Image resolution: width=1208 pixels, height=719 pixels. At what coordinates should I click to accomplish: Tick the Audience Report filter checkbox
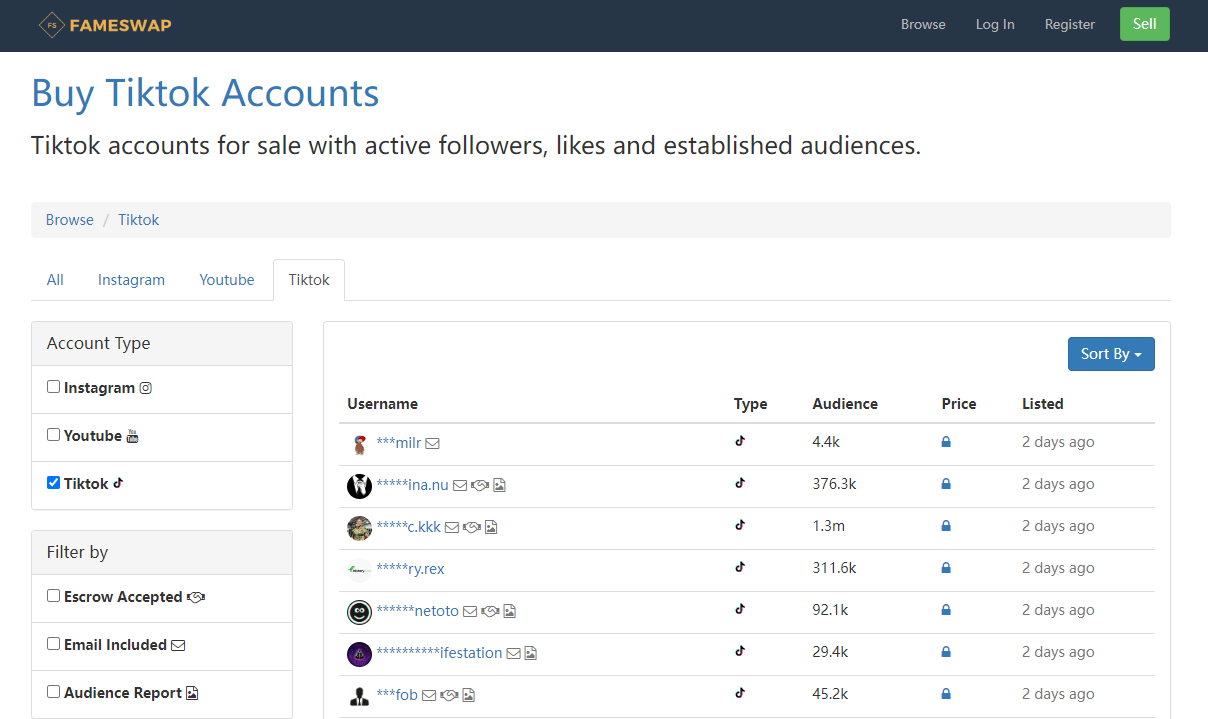pyautogui.click(x=54, y=692)
